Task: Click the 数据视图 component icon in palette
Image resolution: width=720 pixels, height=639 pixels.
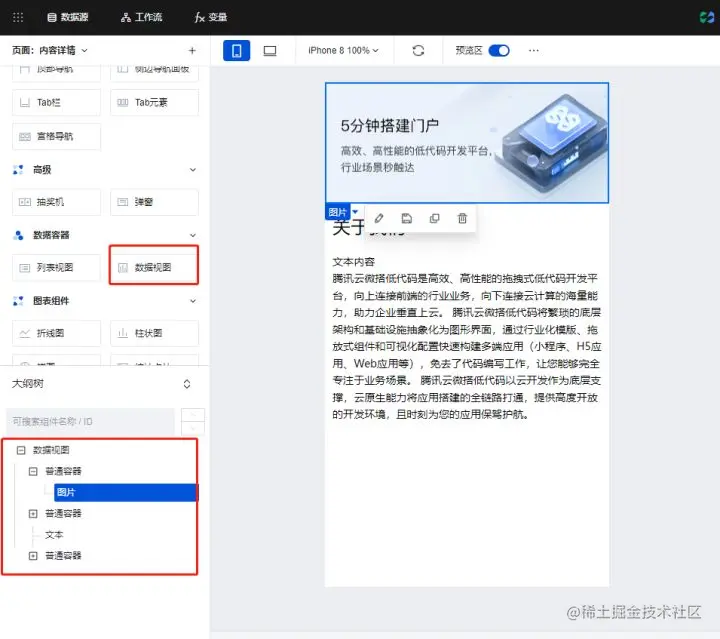Action: (123, 268)
